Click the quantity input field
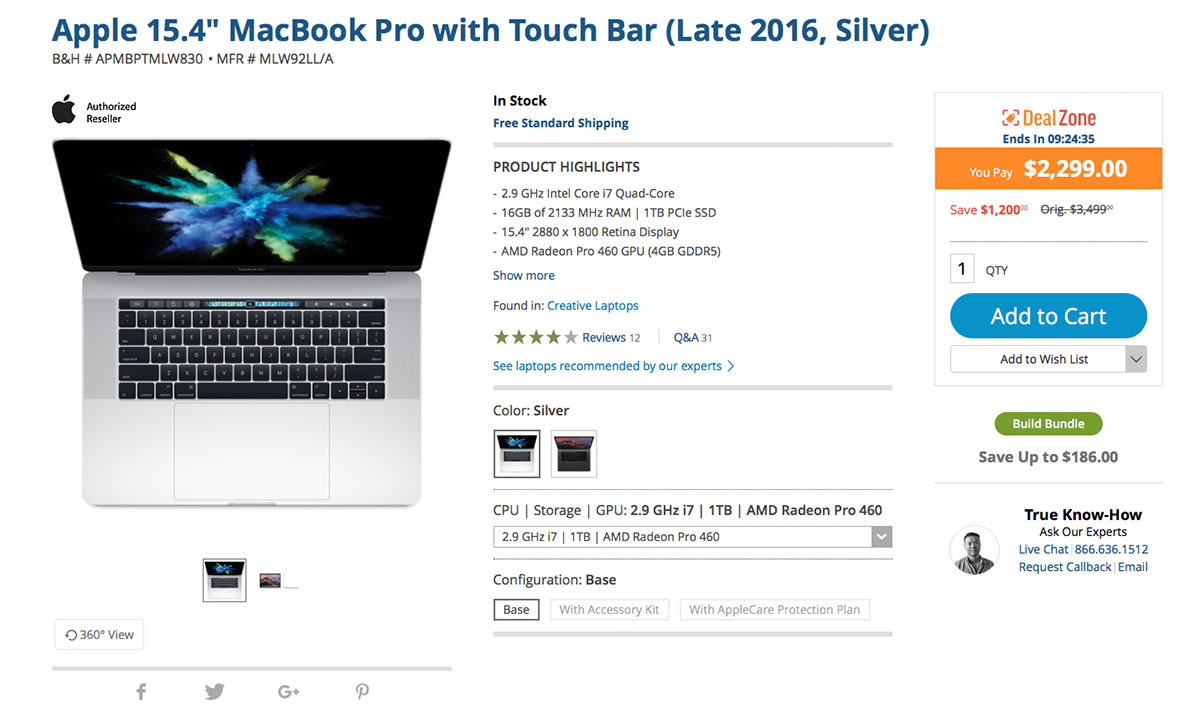 tap(962, 269)
